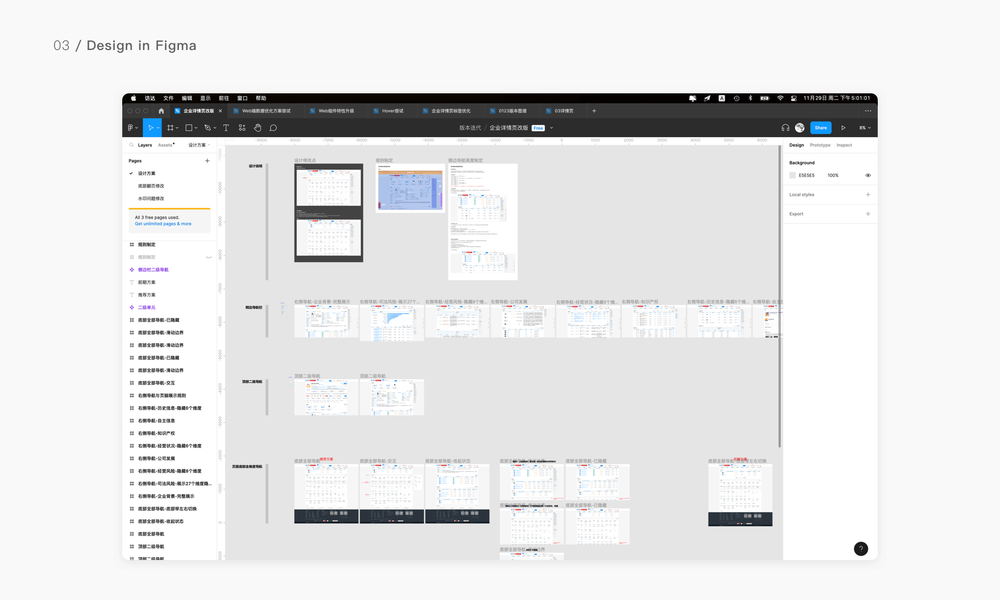The image size is (1000, 600).
Task: Edit the E5E5E5 hex color field
Action: point(807,175)
